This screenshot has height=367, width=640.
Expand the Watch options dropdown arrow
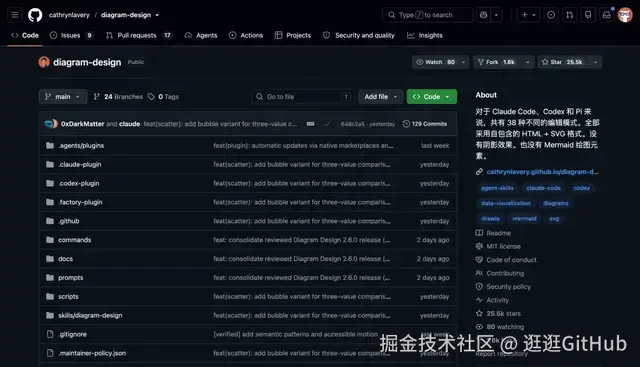[463, 62]
